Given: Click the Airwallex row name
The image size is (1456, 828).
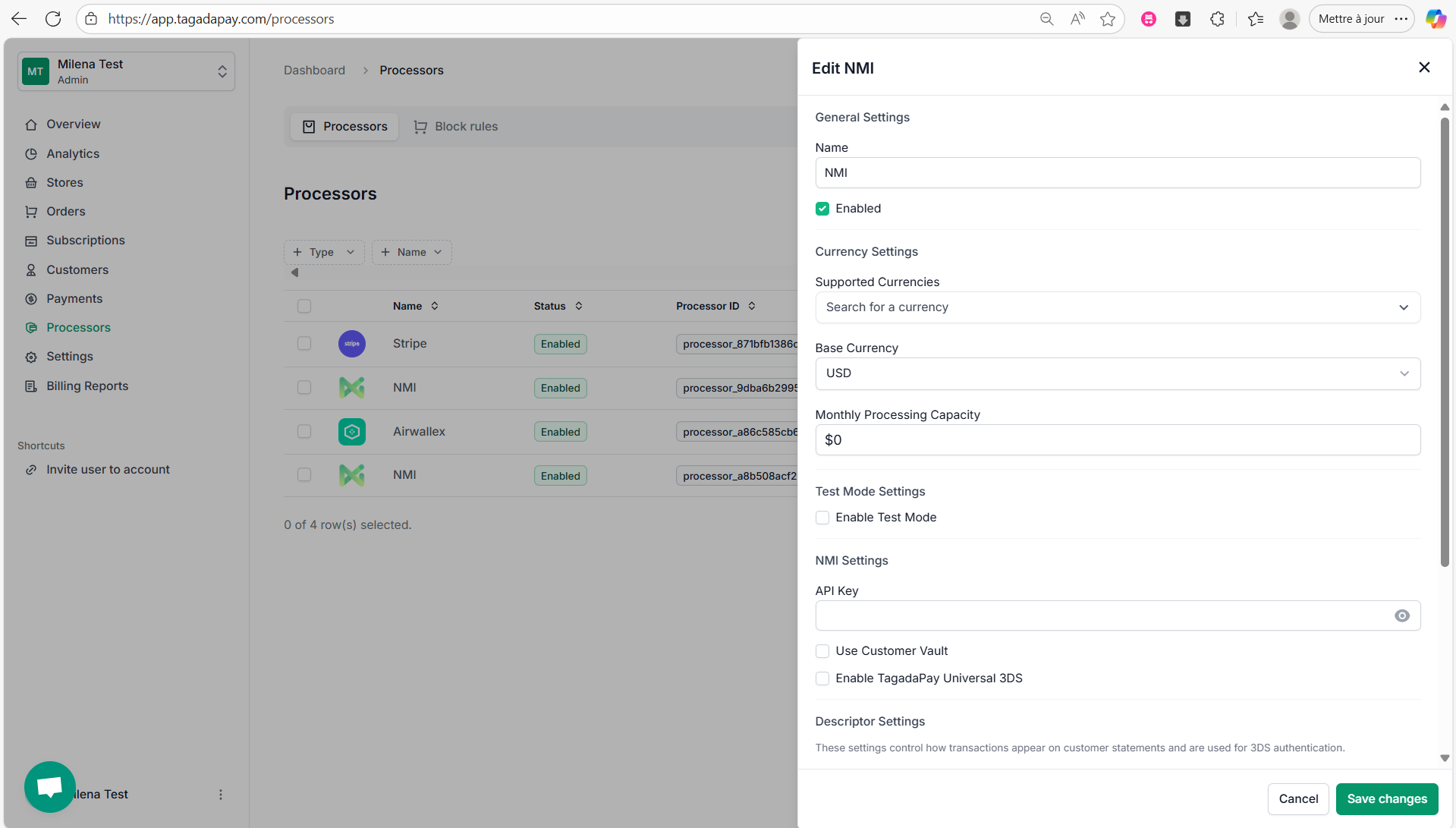Looking at the screenshot, I should (419, 431).
